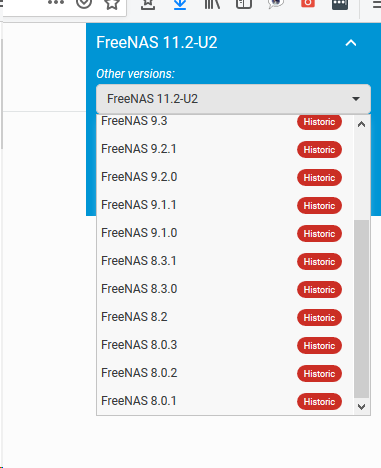Open the red camera extension
The image size is (381, 468).
click(308, 3)
